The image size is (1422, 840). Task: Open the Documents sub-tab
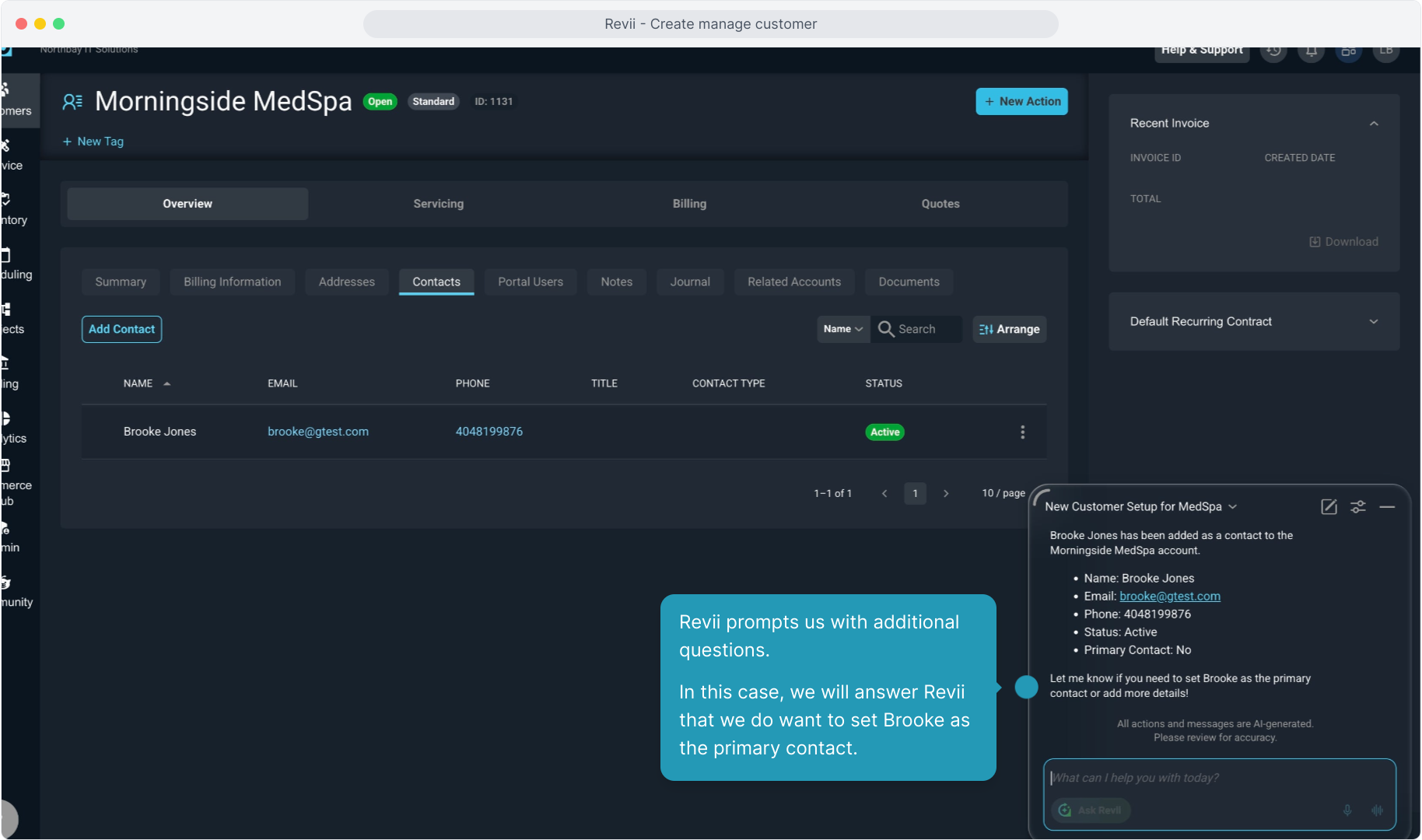coord(909,282)
